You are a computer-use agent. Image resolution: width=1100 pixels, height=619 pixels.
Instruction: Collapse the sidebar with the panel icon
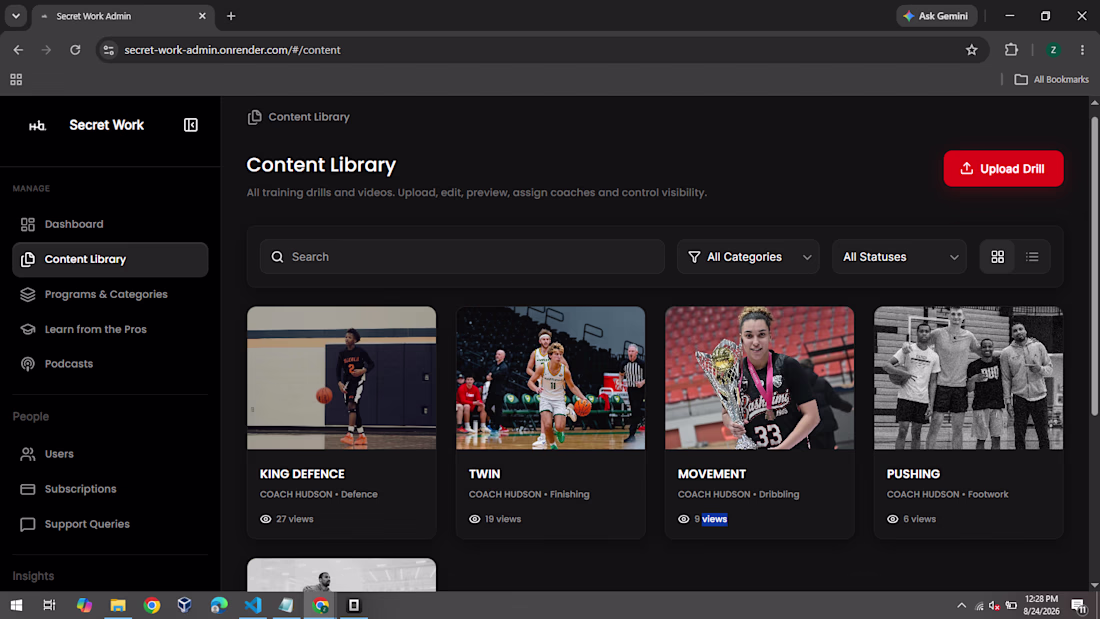click(191, 125)
